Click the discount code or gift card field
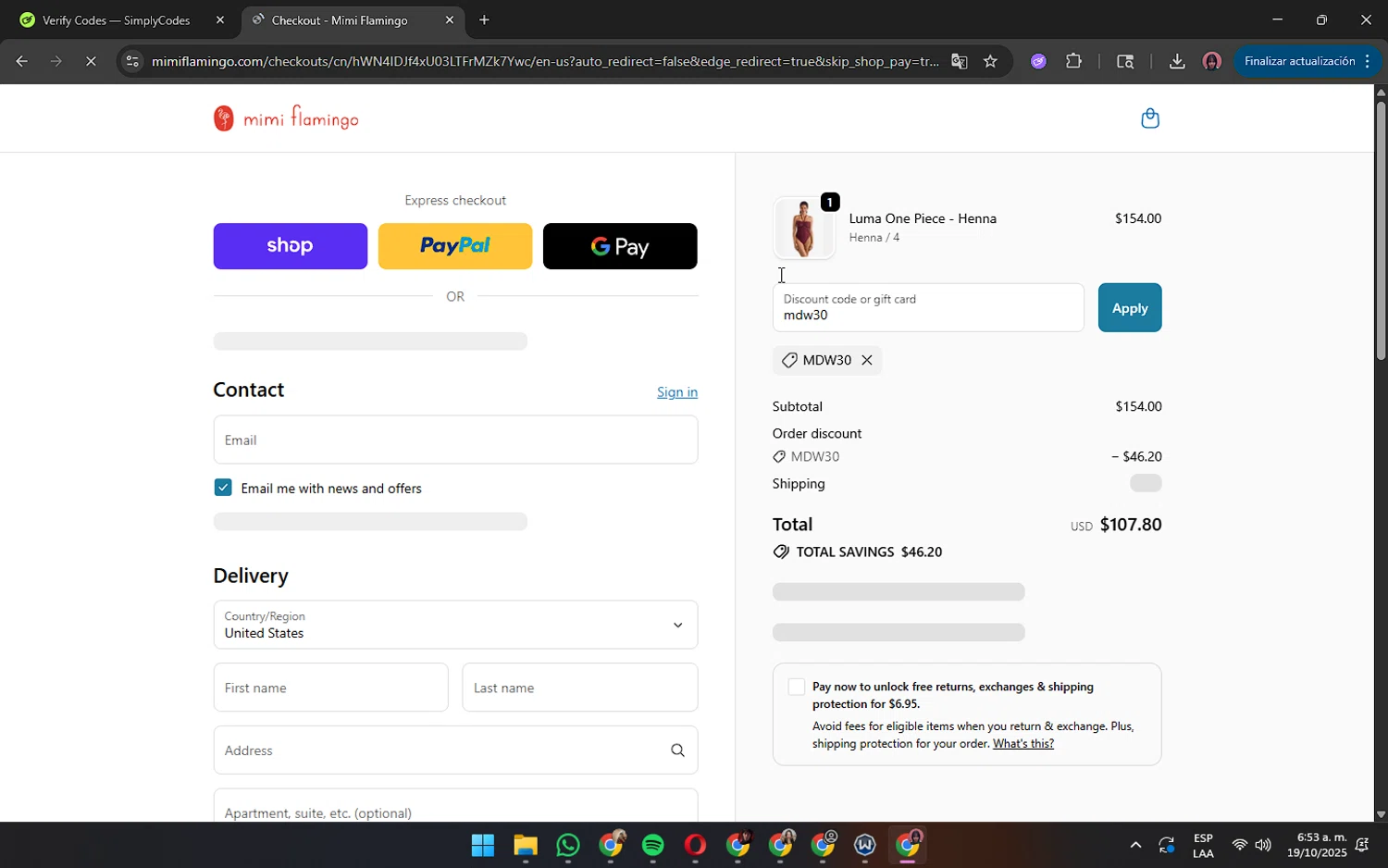 coord(928,308)
